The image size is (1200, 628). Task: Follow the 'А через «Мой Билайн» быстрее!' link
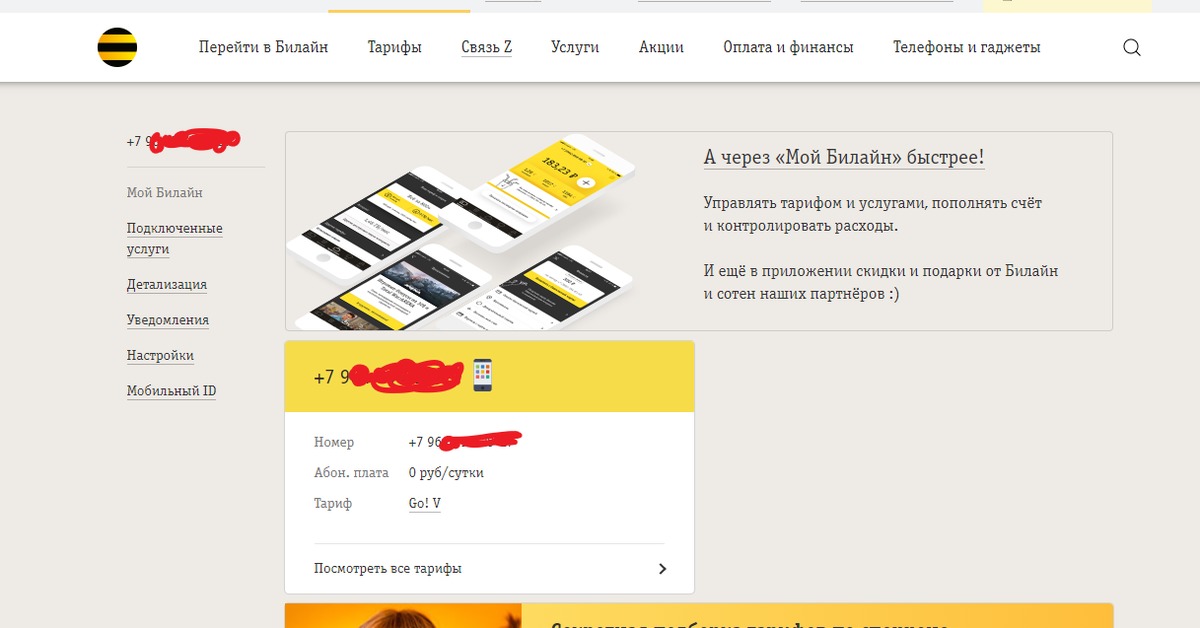pos(844,158)
